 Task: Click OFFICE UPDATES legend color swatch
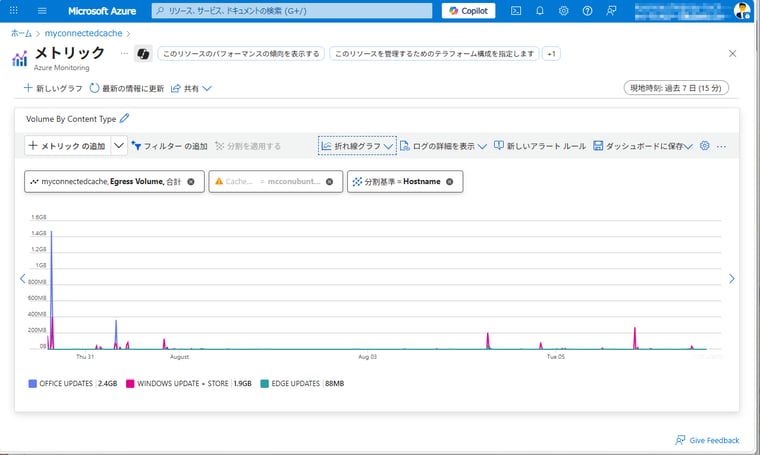pos(32,383)
